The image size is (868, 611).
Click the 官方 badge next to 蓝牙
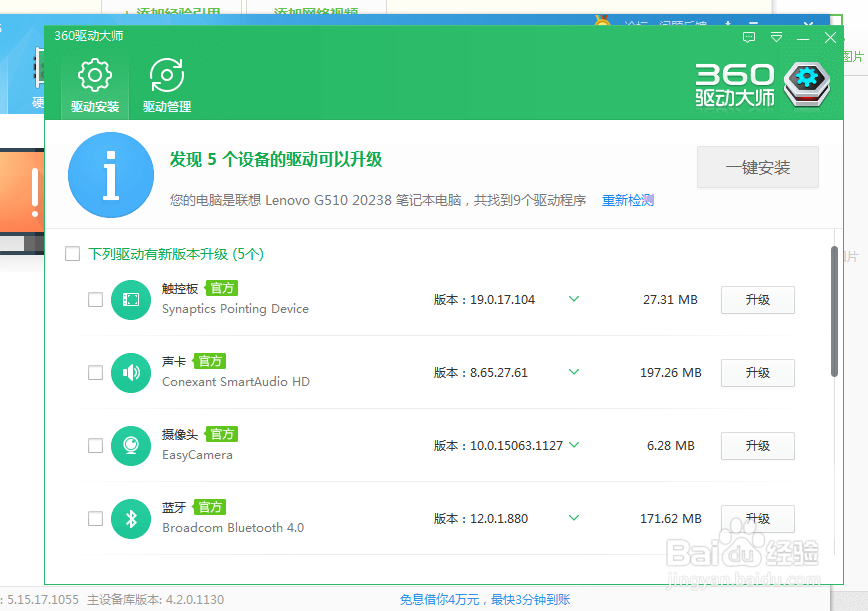(209, 508)
